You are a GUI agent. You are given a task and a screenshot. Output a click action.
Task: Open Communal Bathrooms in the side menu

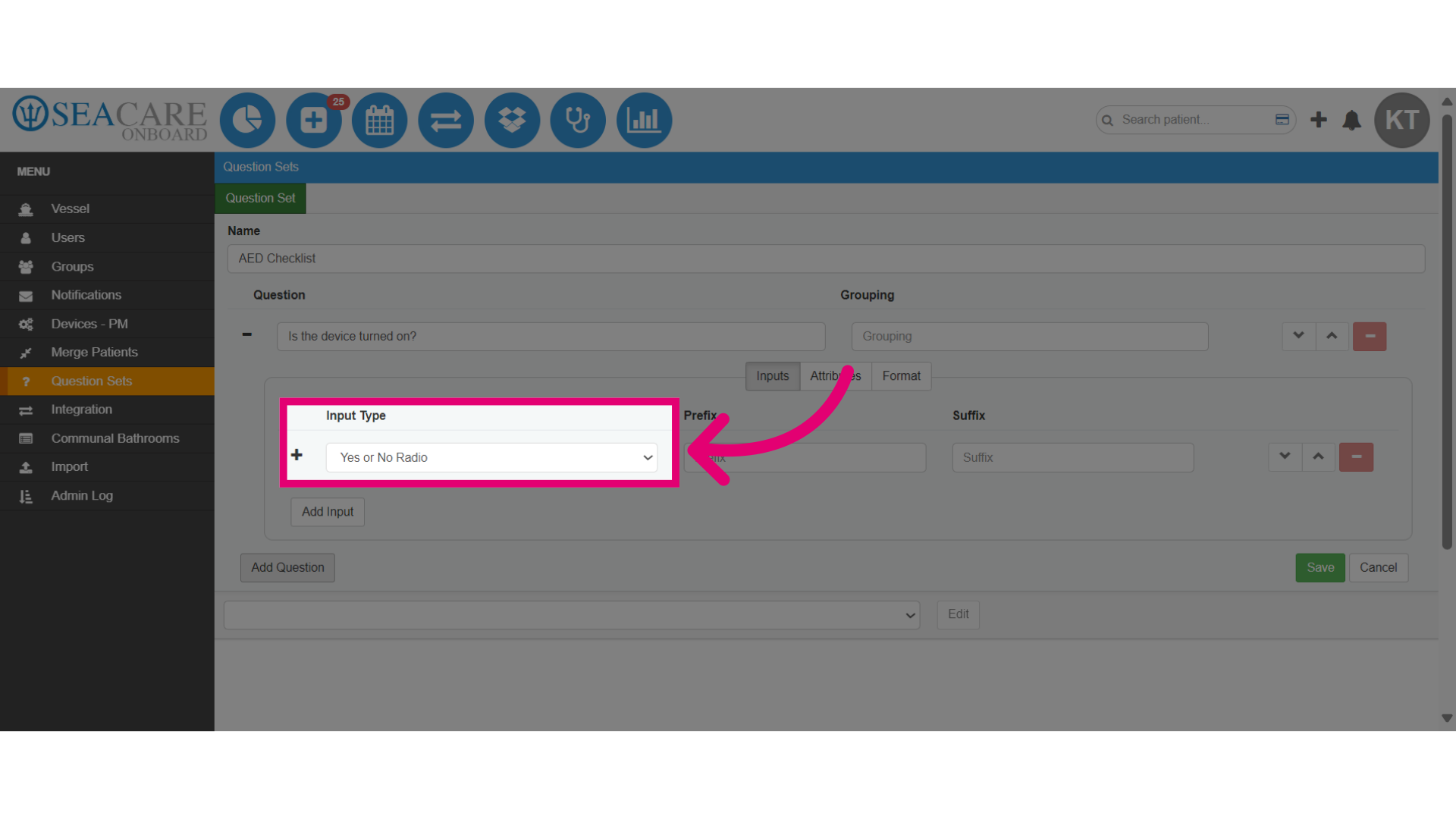107,438
